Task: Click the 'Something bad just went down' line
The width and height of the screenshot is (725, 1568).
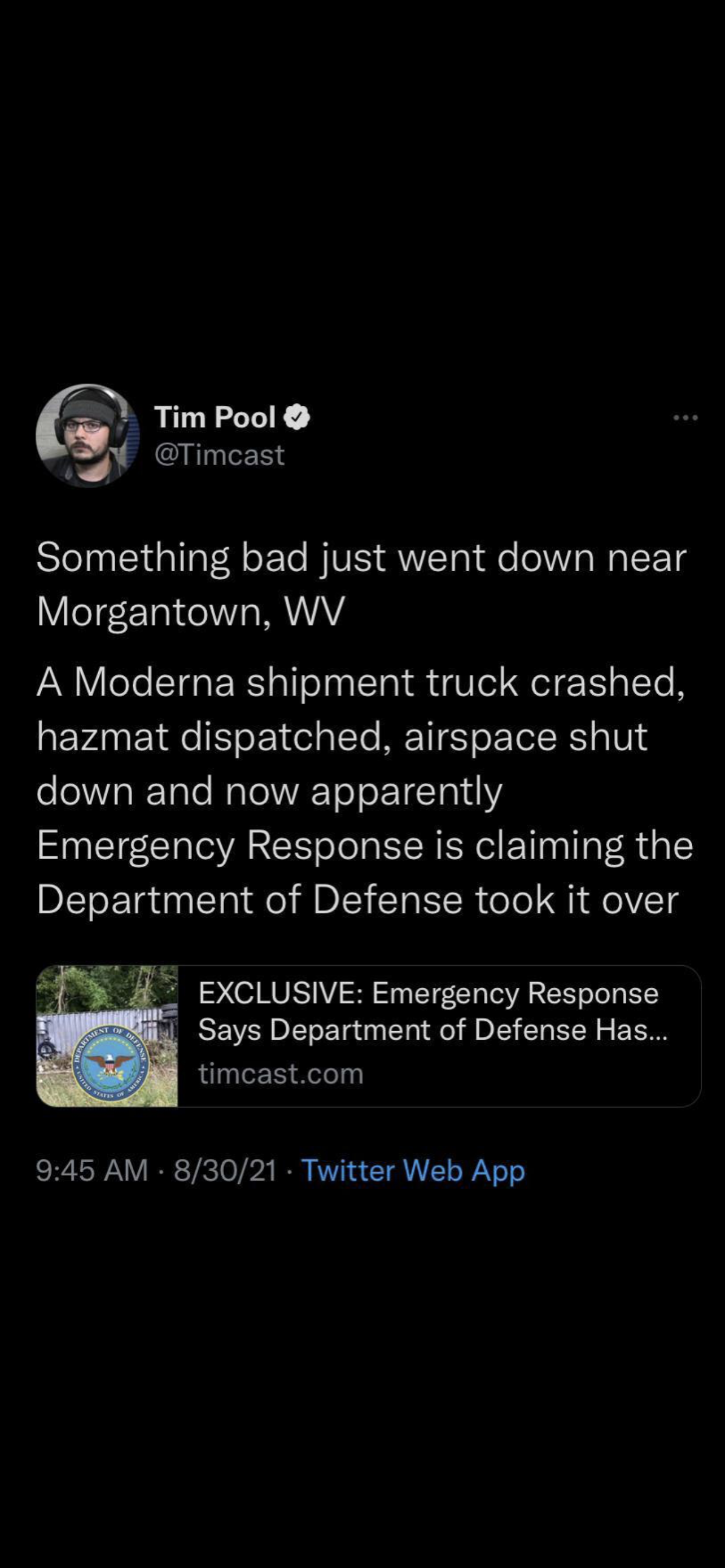Action: 361,558
